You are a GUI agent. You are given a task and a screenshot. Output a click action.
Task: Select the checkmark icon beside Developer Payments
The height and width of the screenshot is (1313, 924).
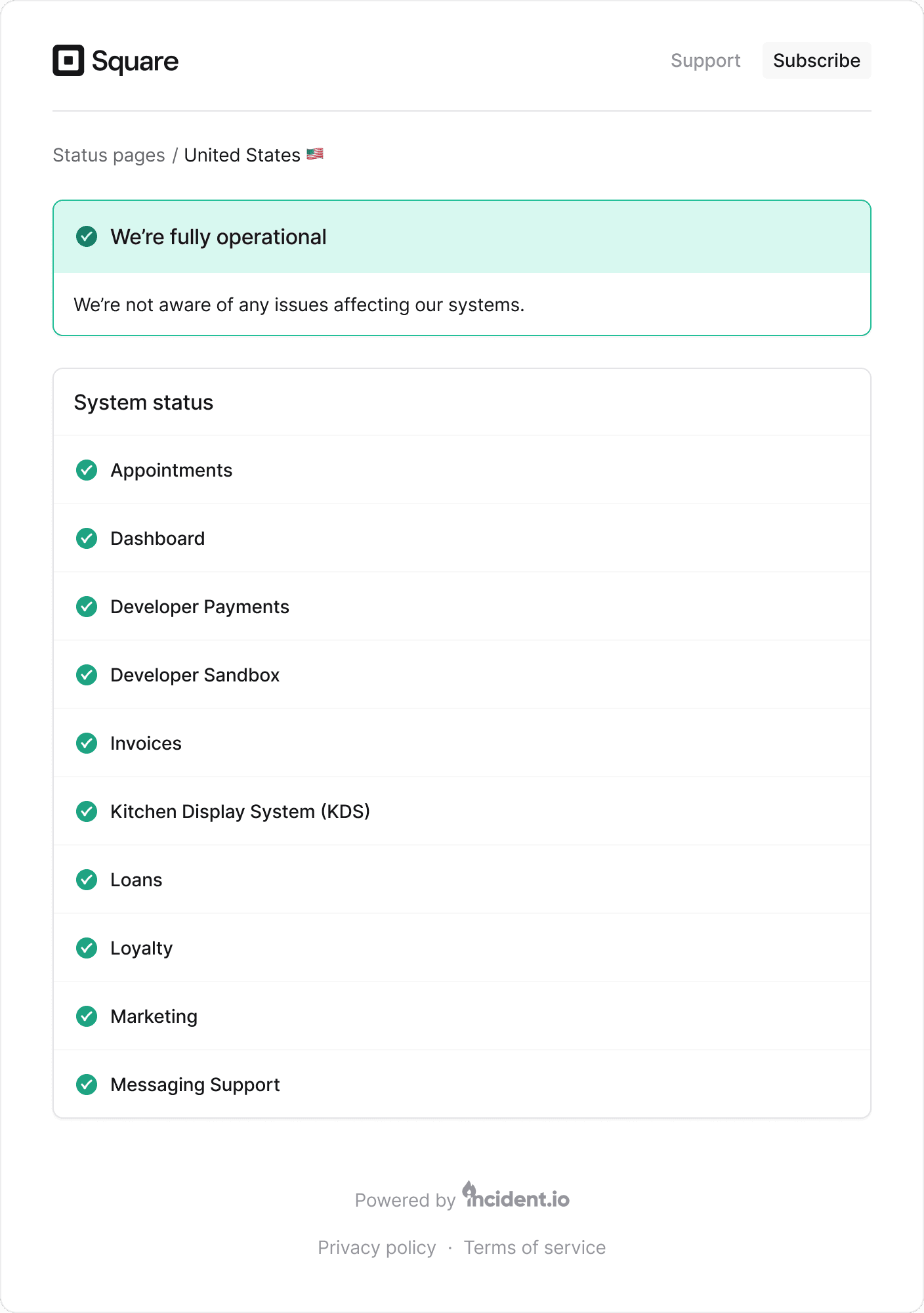pos(87,607)
